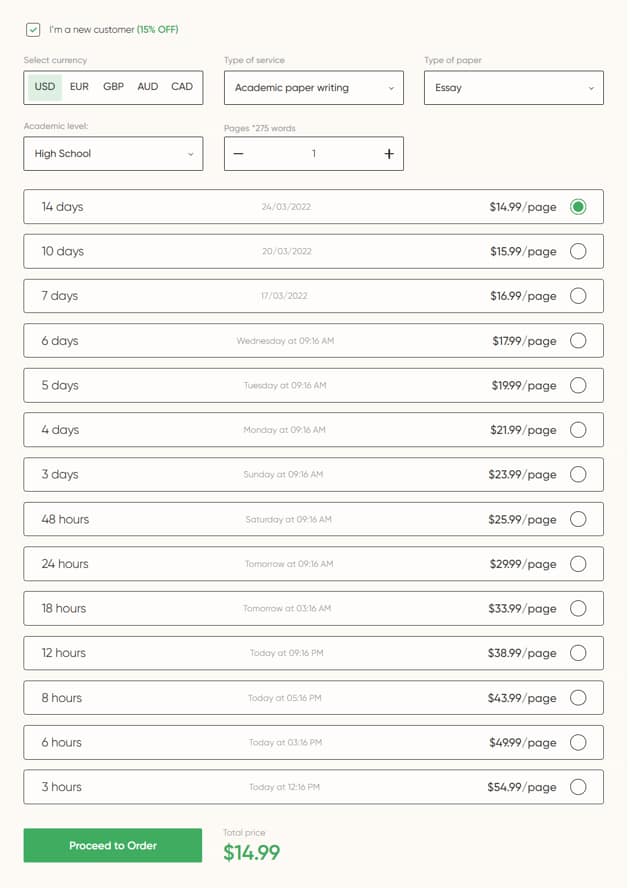Select the 12 hours deadline radio button
This screenshot has height=888, width=630.
[578, 653]
